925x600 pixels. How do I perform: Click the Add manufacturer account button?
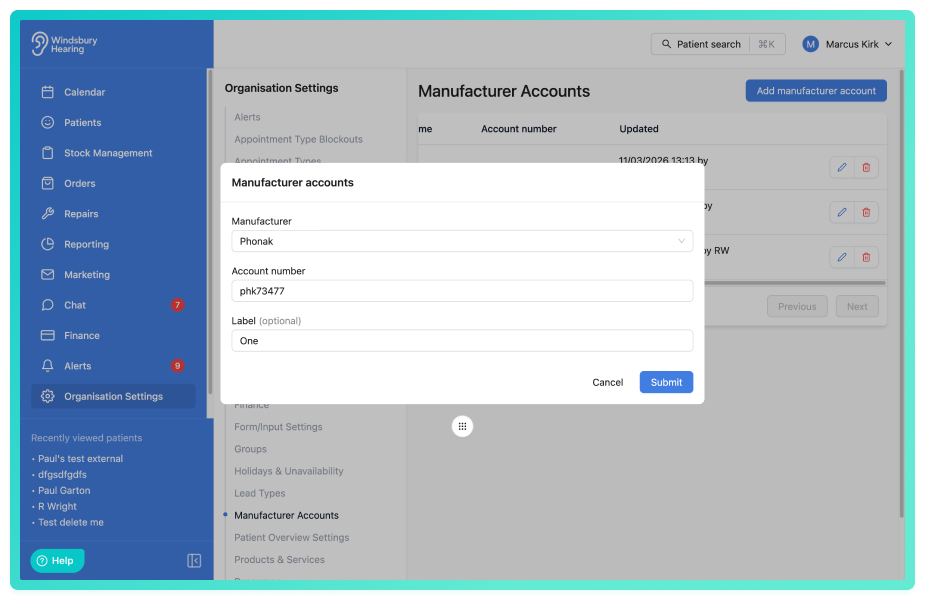816,91
